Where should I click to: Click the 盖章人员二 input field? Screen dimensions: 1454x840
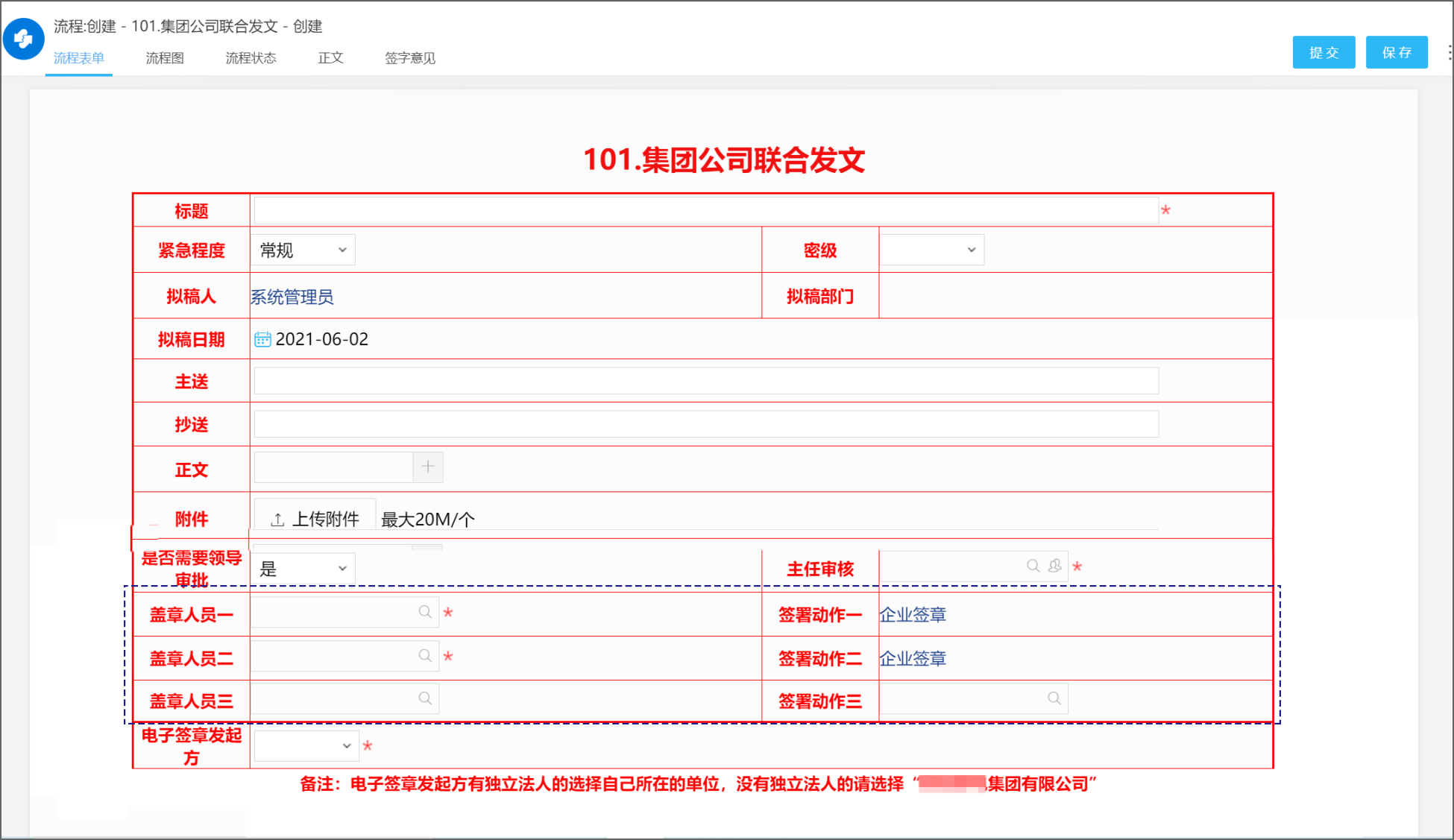point(344,656)
